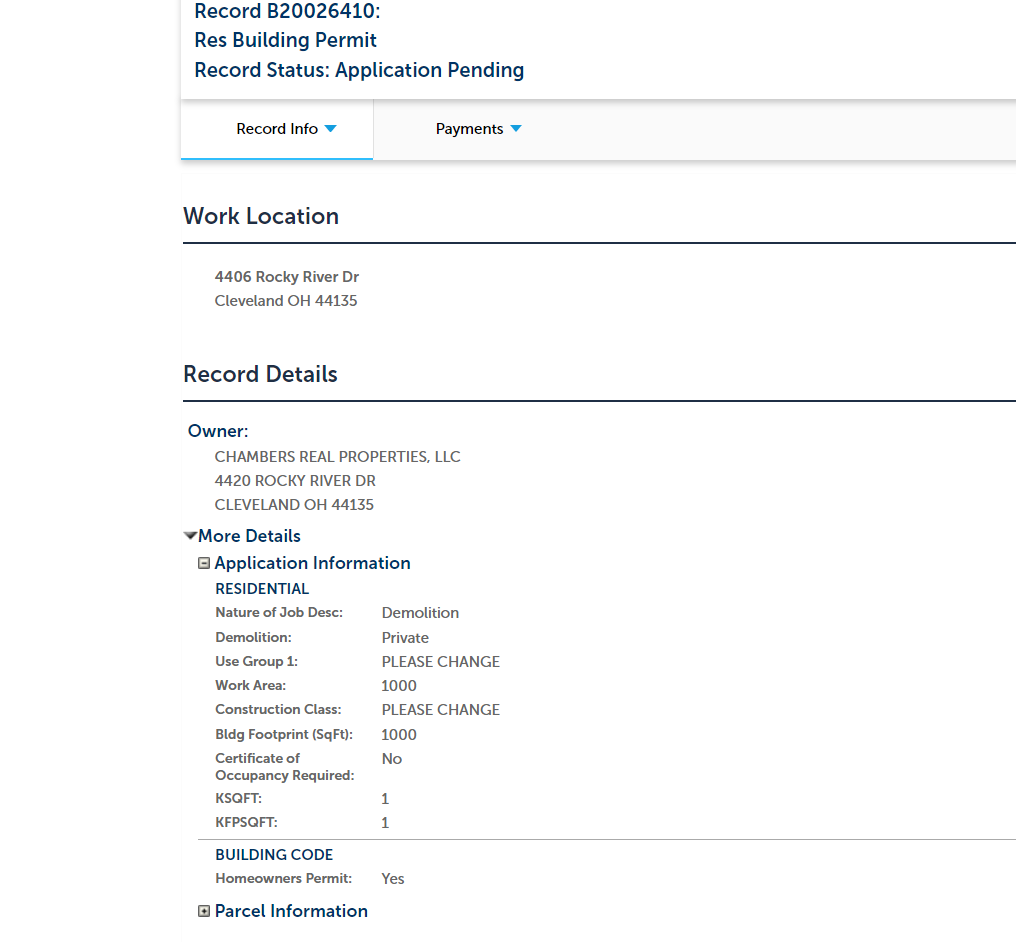Viewport: 1016px width, 942px height.
Task: Collapse Application Information minus icon
Action: [x=204, y=563]
